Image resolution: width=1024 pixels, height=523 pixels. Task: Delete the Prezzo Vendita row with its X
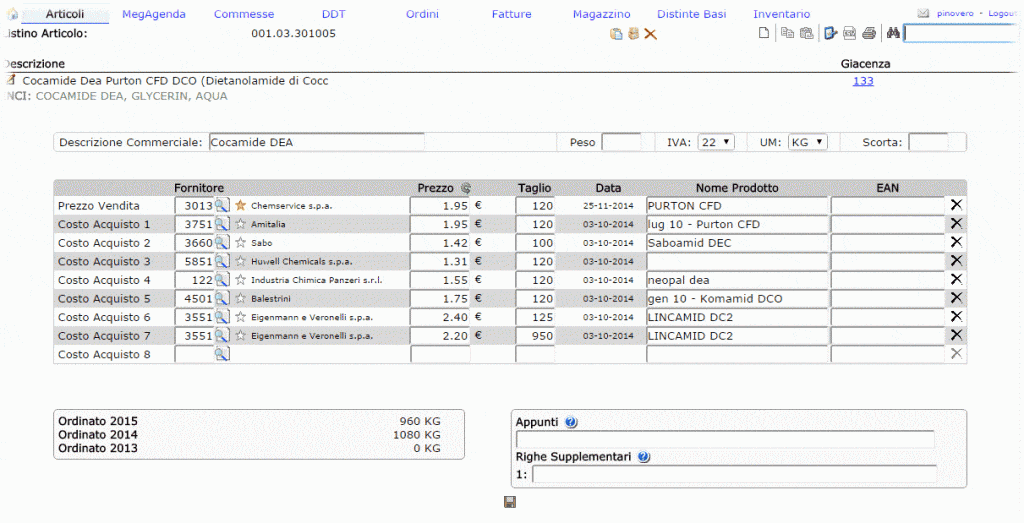[x=956, y=205]
